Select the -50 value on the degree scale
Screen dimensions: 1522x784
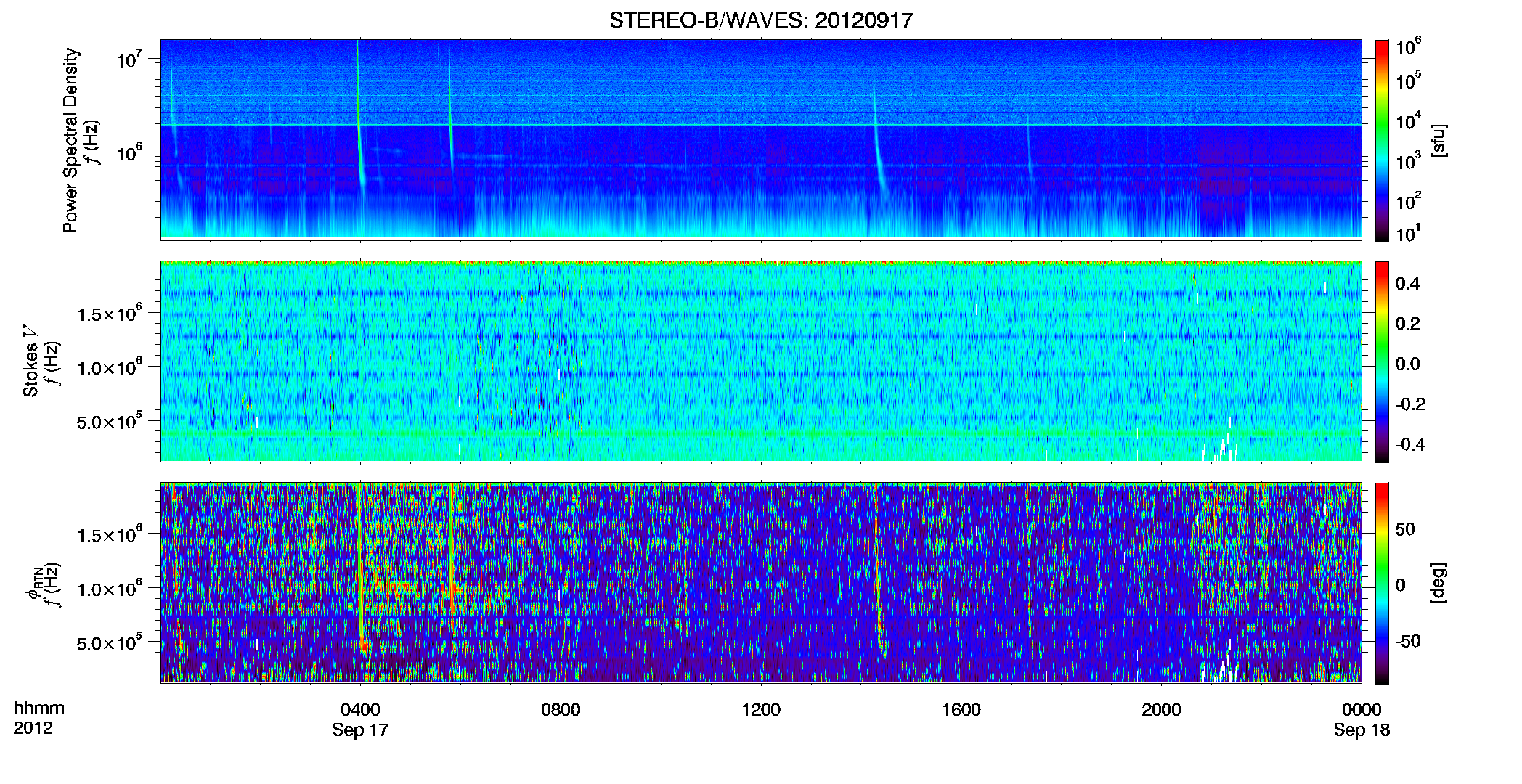coord(1409,641)
